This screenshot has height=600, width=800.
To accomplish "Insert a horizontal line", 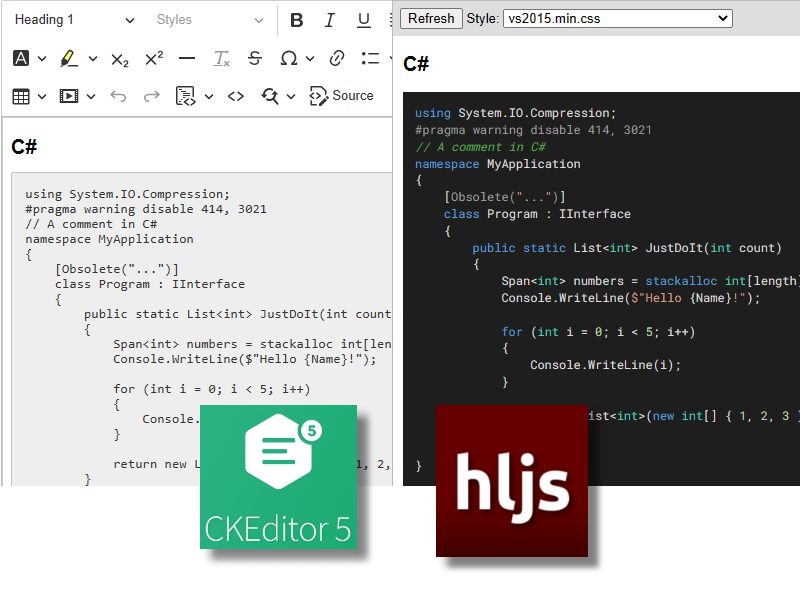I will click(187, 59).
